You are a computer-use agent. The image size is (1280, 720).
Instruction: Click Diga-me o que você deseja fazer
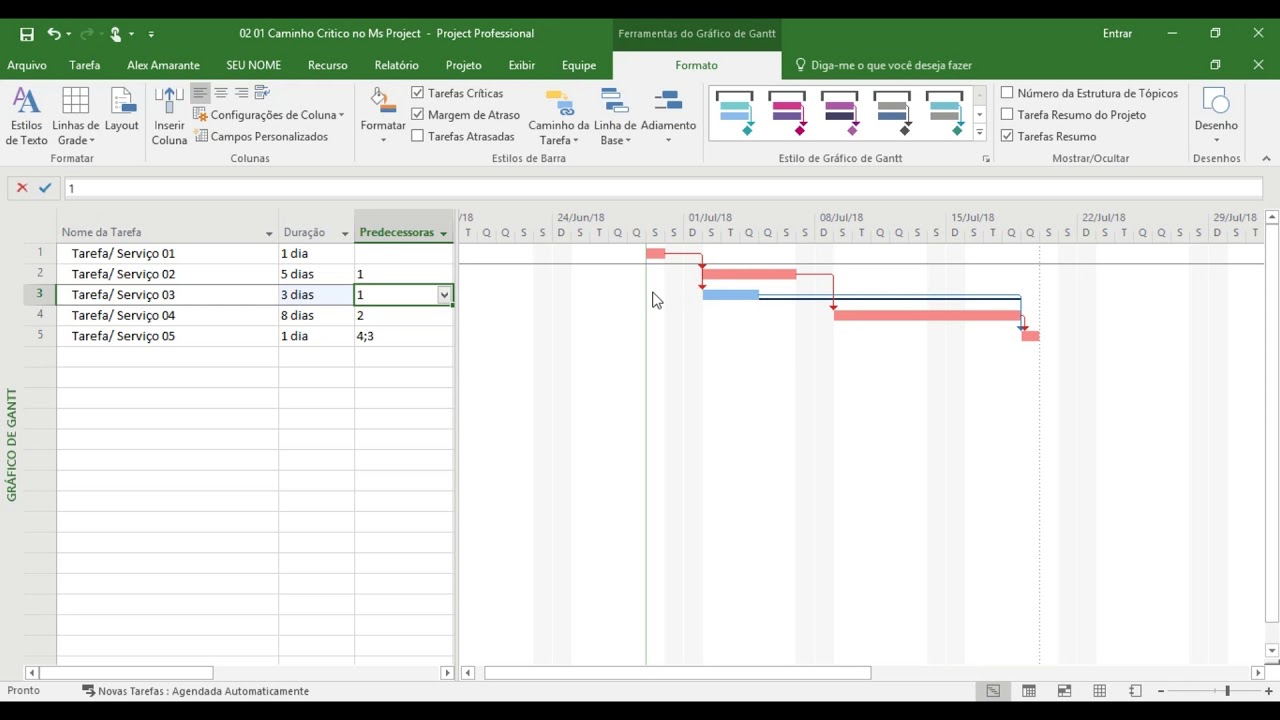click(883, 65)
